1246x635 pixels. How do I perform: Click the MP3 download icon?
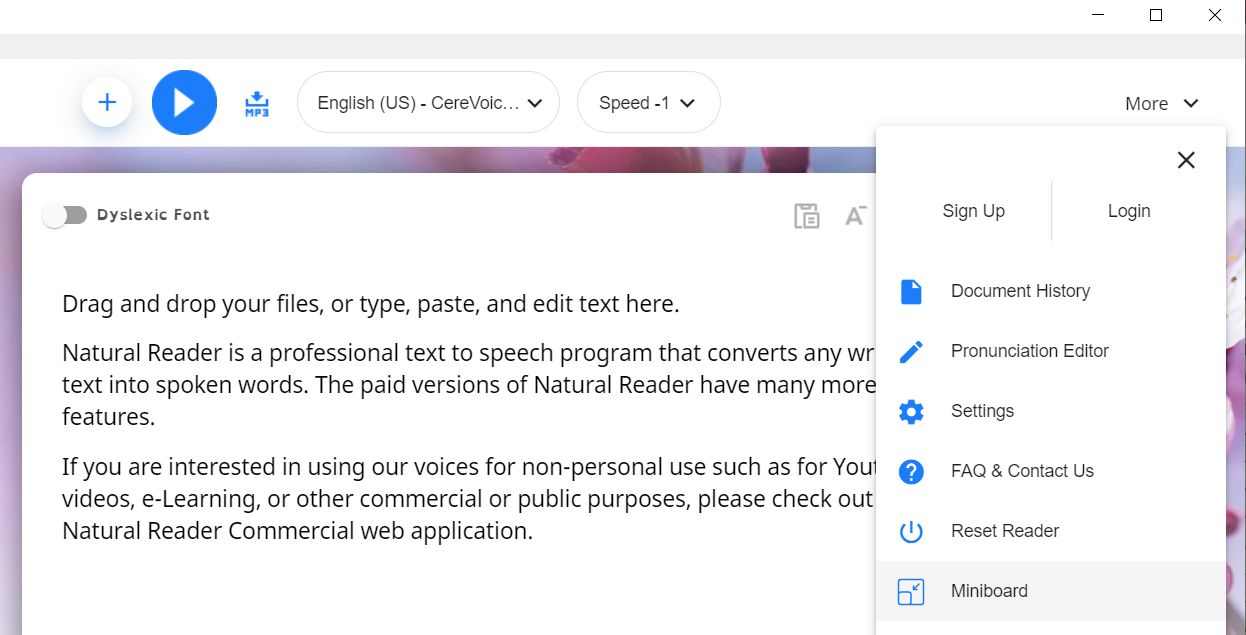[x=257, y=103]
